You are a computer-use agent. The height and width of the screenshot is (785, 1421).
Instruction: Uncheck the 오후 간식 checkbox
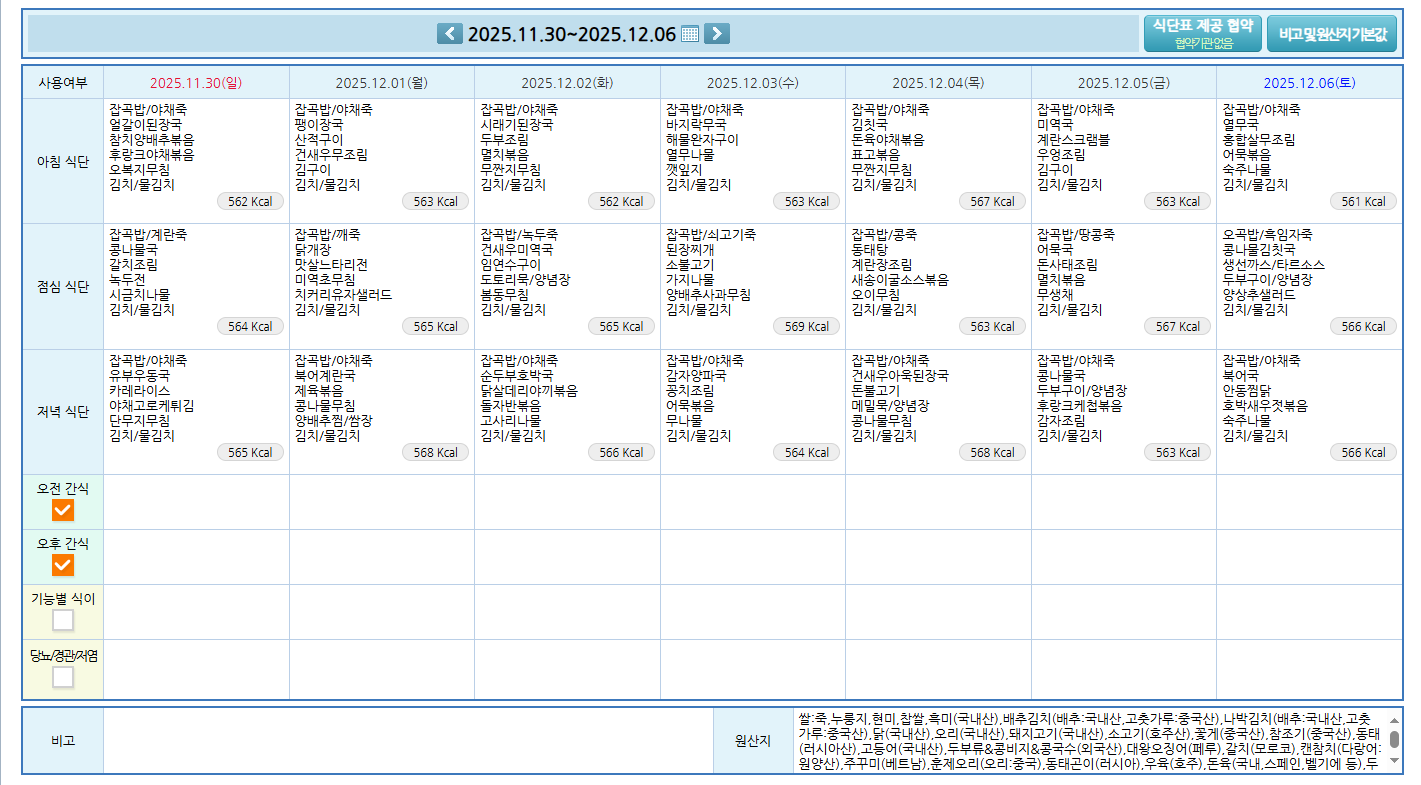coord(63,565)
